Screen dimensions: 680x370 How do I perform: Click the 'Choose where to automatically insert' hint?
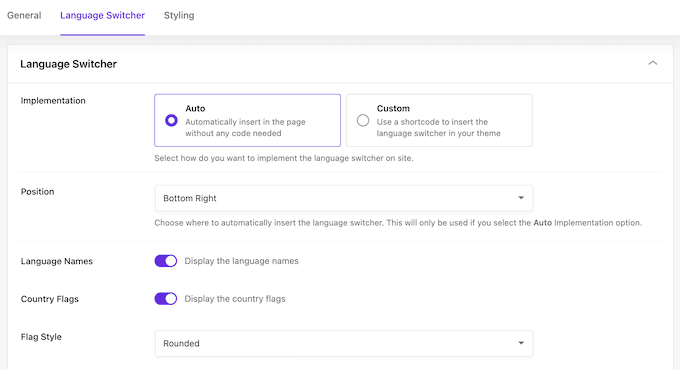(398, 223)
